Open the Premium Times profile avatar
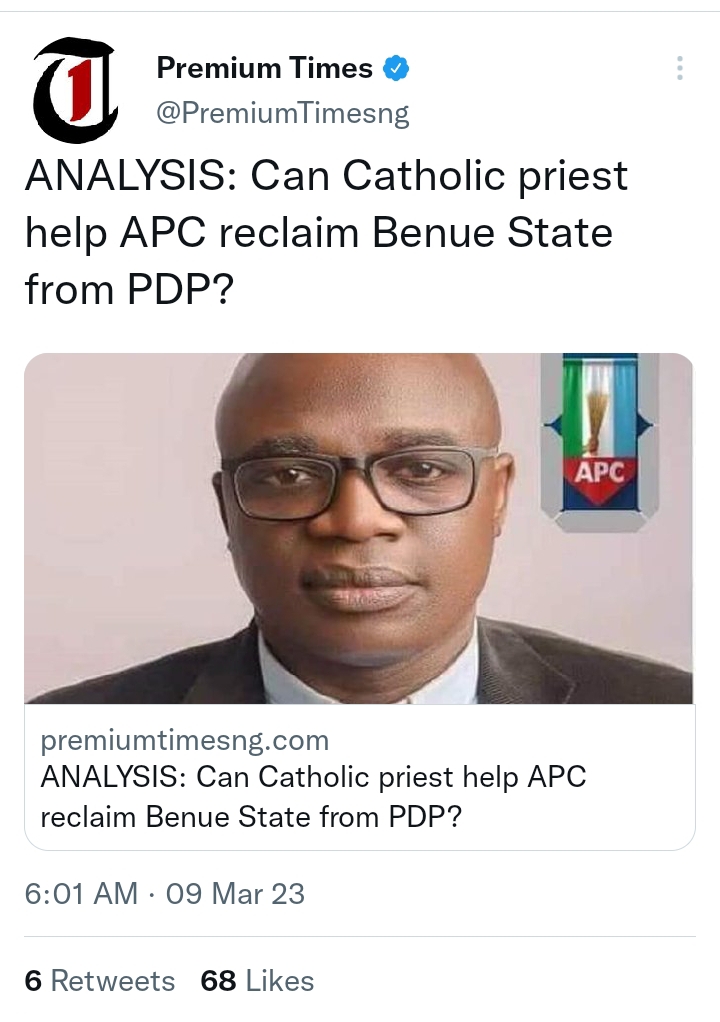Screen dimensions: 720x1022 point(76,89)
